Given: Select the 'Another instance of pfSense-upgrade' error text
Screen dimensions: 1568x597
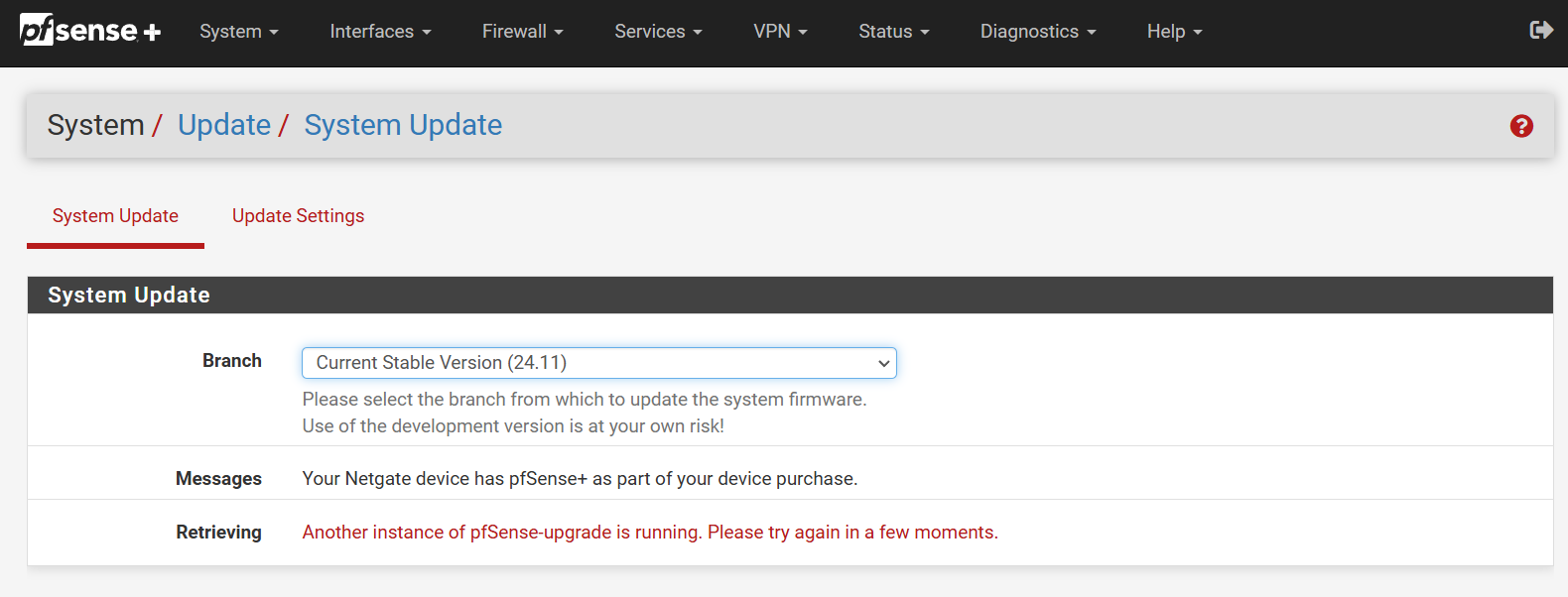Looking at the screenshot, I should pos(650,533).
